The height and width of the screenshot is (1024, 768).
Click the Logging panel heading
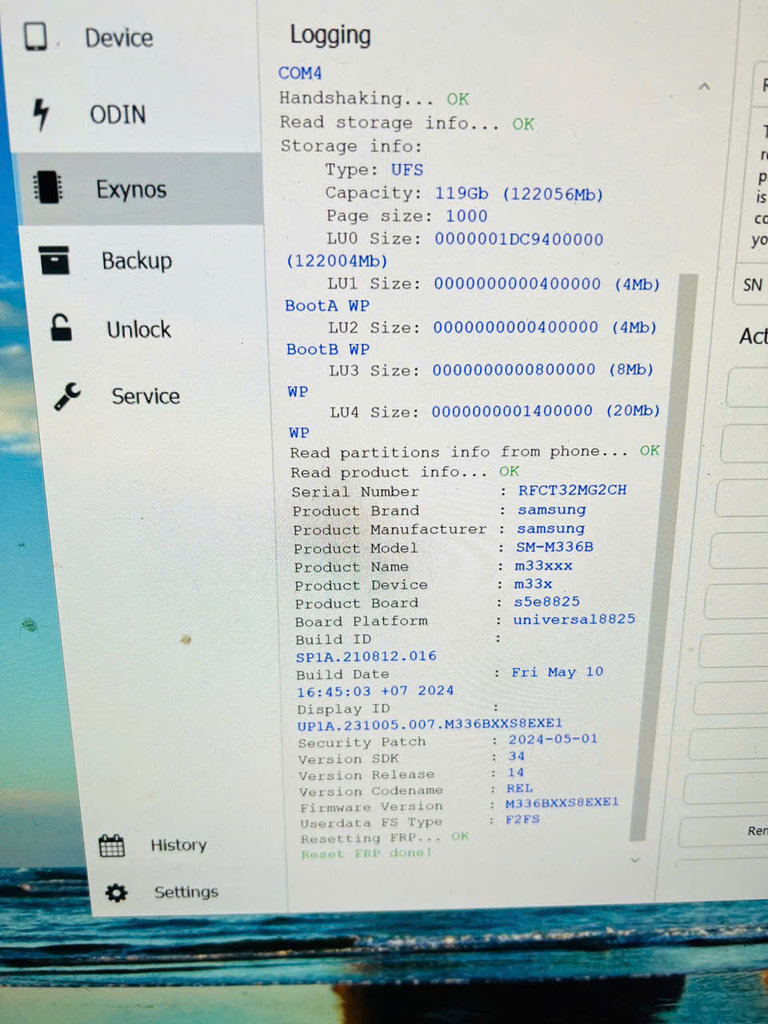click(x=330, y=35)
